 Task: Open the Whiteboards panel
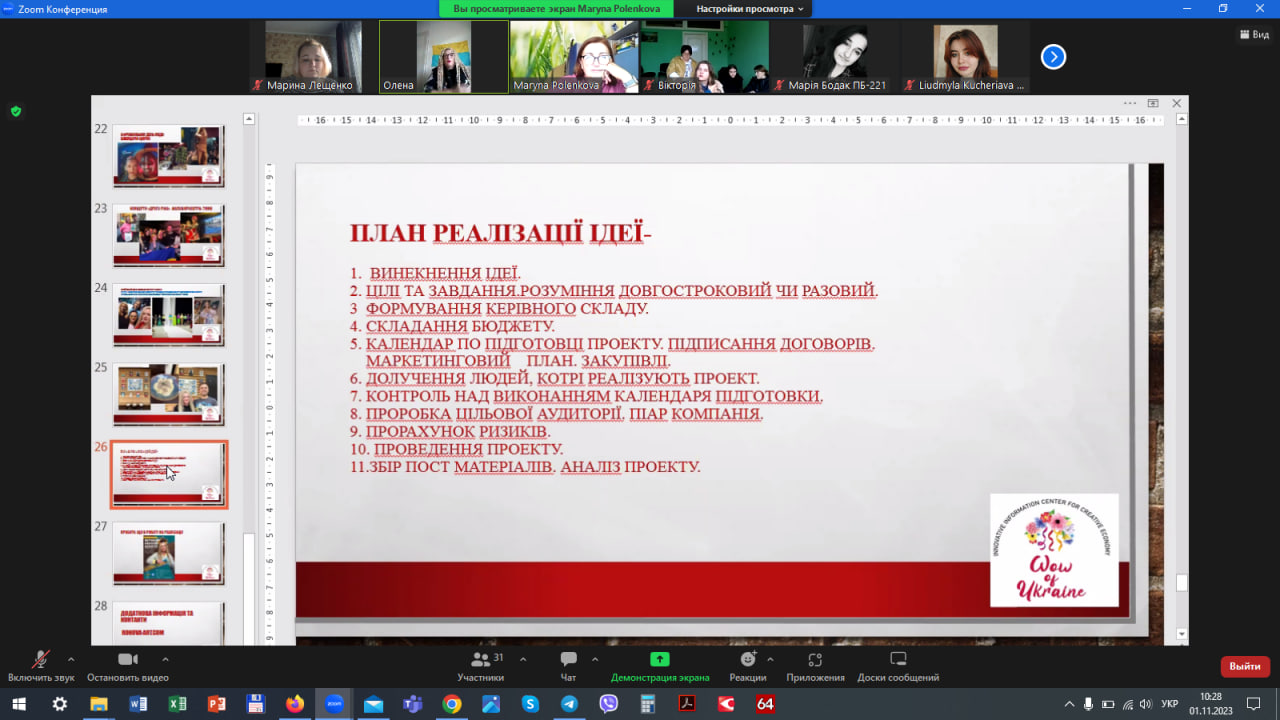click(897, 666)
